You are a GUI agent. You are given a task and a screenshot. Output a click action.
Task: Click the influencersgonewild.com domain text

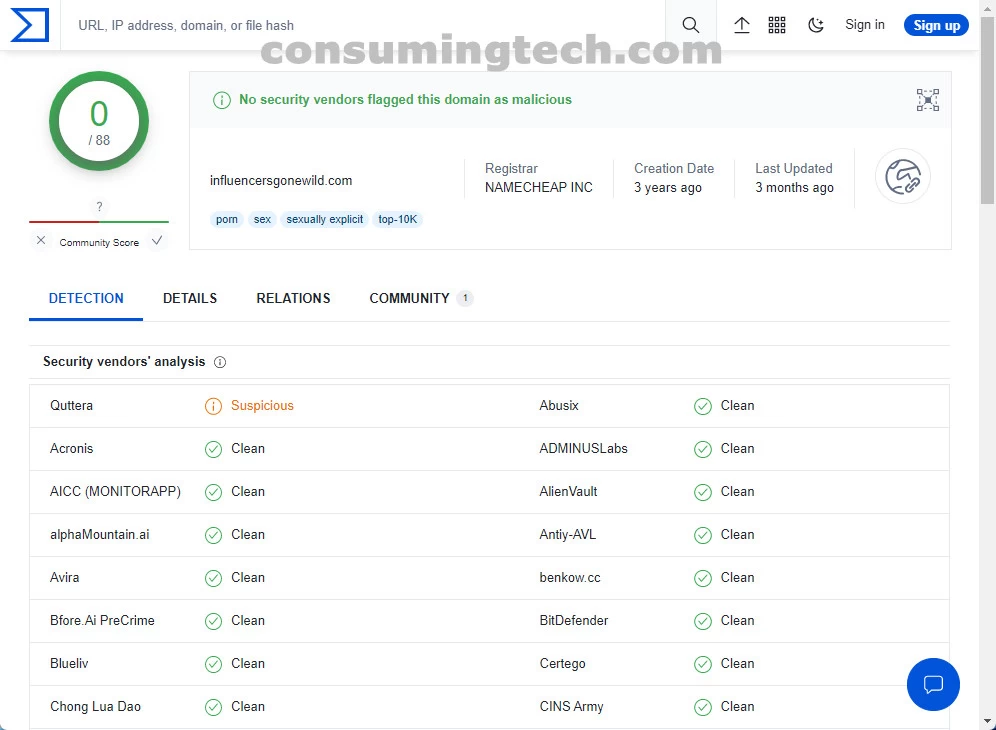(281, 180)
